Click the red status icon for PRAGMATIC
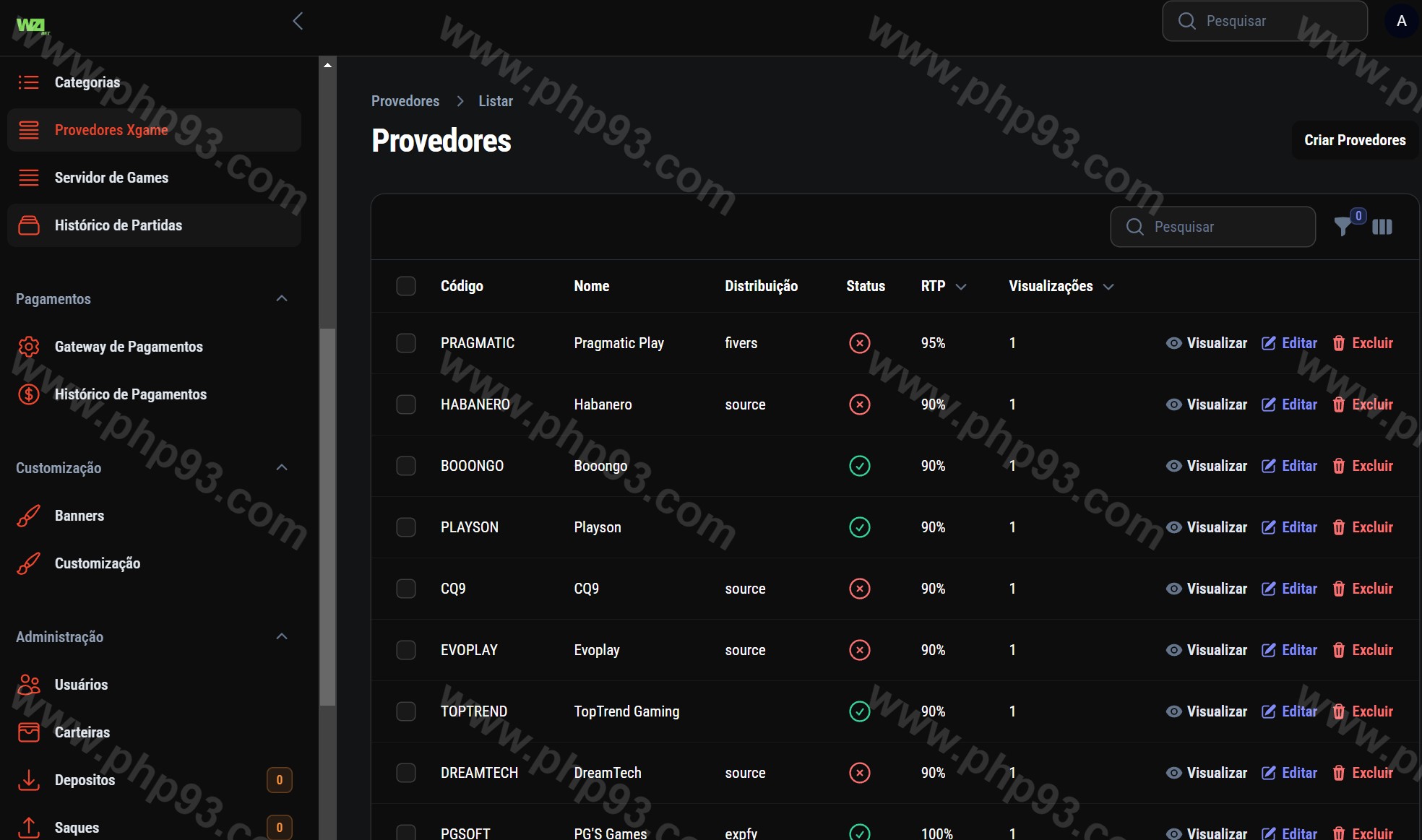 [859, 343]
